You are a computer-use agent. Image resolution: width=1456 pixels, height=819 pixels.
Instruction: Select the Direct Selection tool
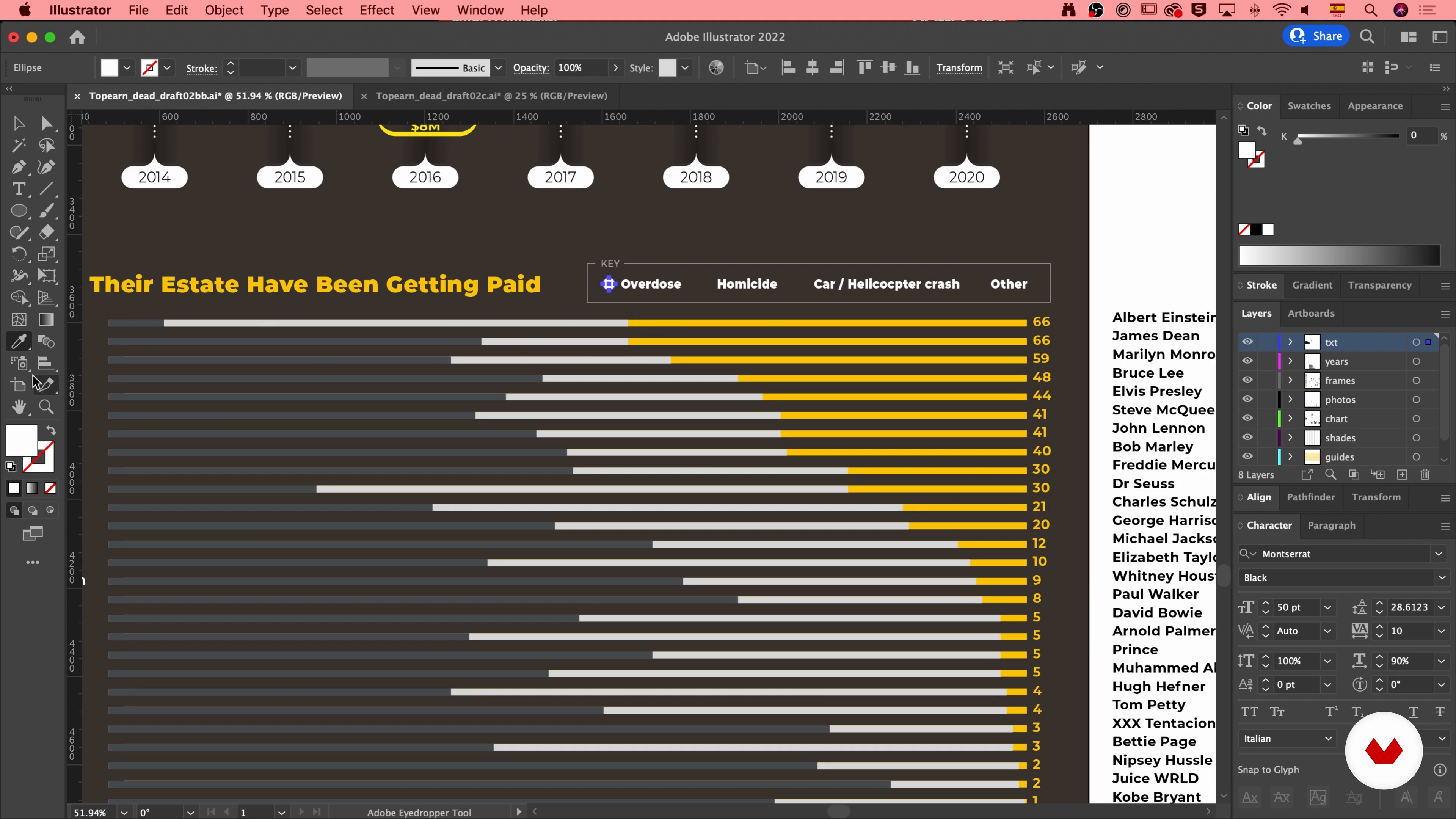coord(46,123)
